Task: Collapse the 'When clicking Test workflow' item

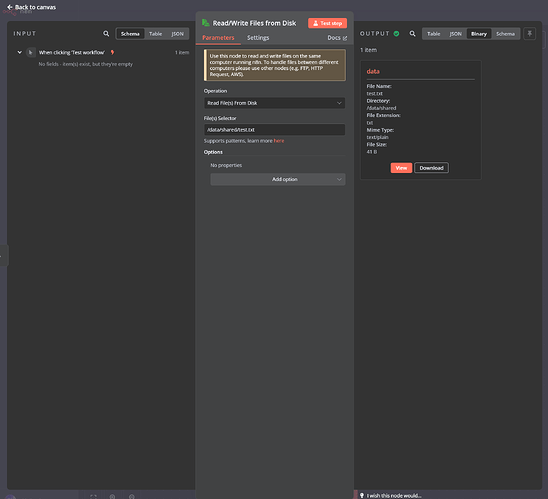Action: point(20,52)
